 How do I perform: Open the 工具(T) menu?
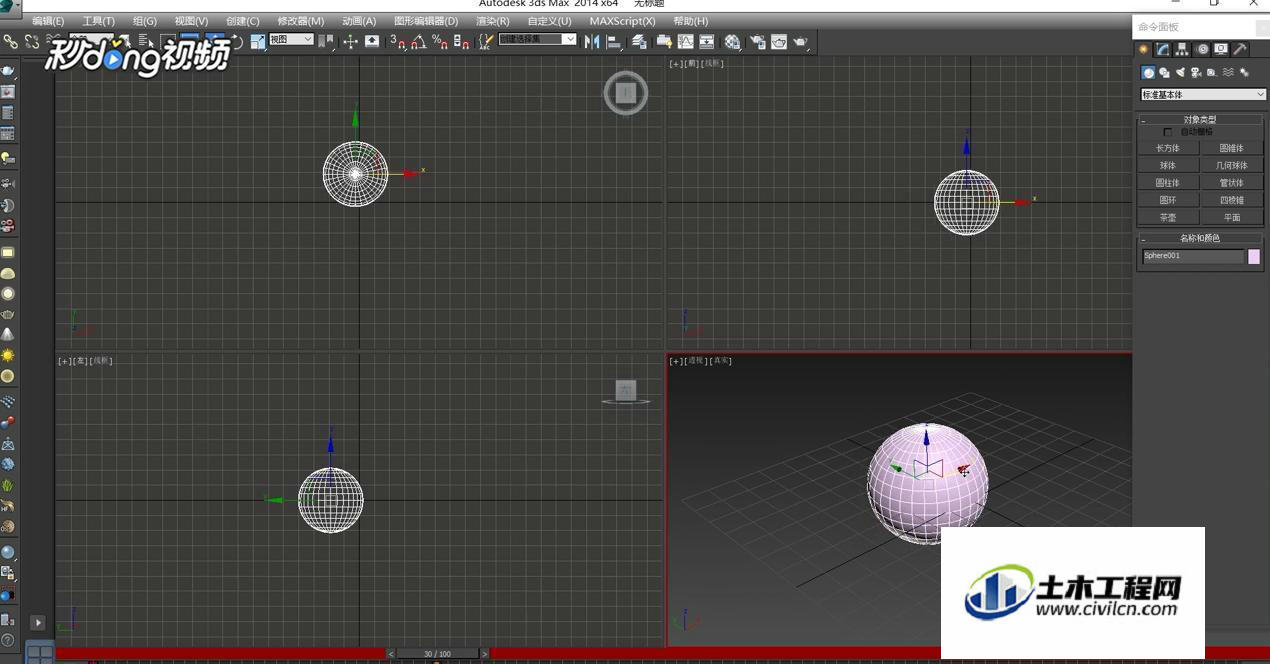(x=98, y=21)
